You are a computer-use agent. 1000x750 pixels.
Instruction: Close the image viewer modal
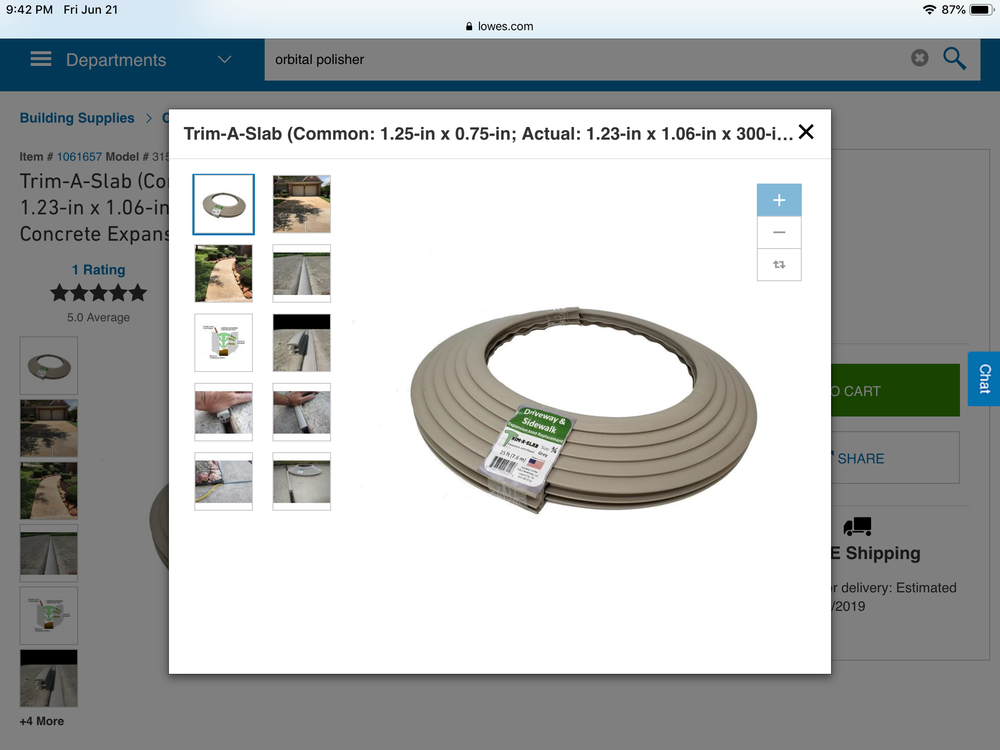click(806, 132)
